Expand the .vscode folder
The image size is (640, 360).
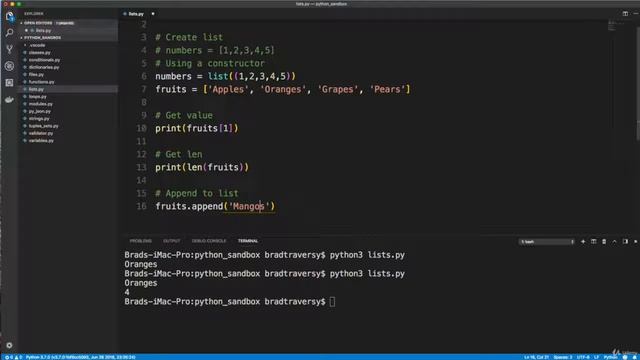pyautogui.click(x=37, y=45)
